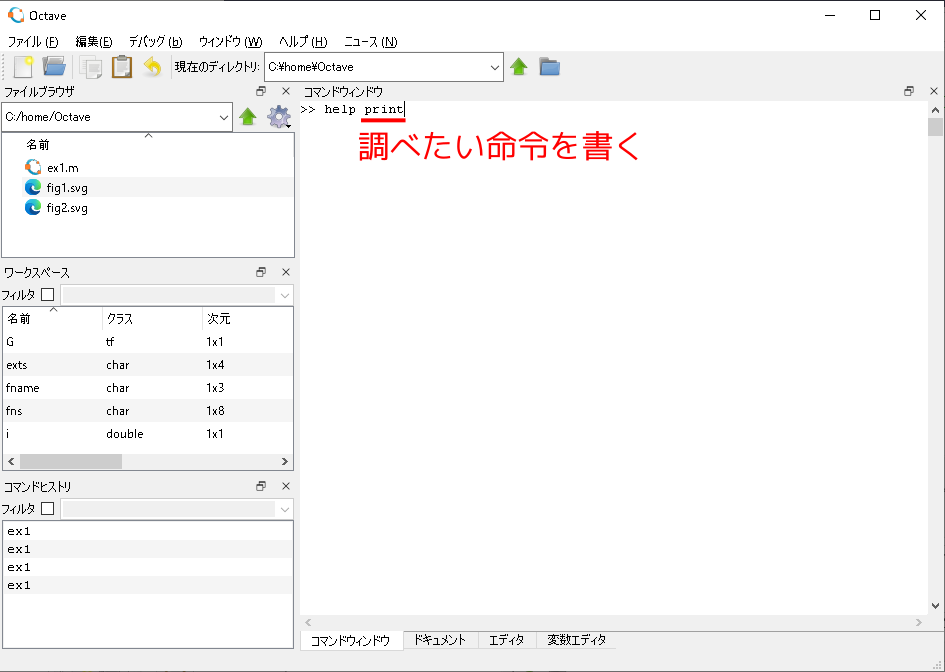The height and width of the screenshot is (672, 945).
Task: Go up one directory using toolbar green arrow
Action: (x=519, y=67)
